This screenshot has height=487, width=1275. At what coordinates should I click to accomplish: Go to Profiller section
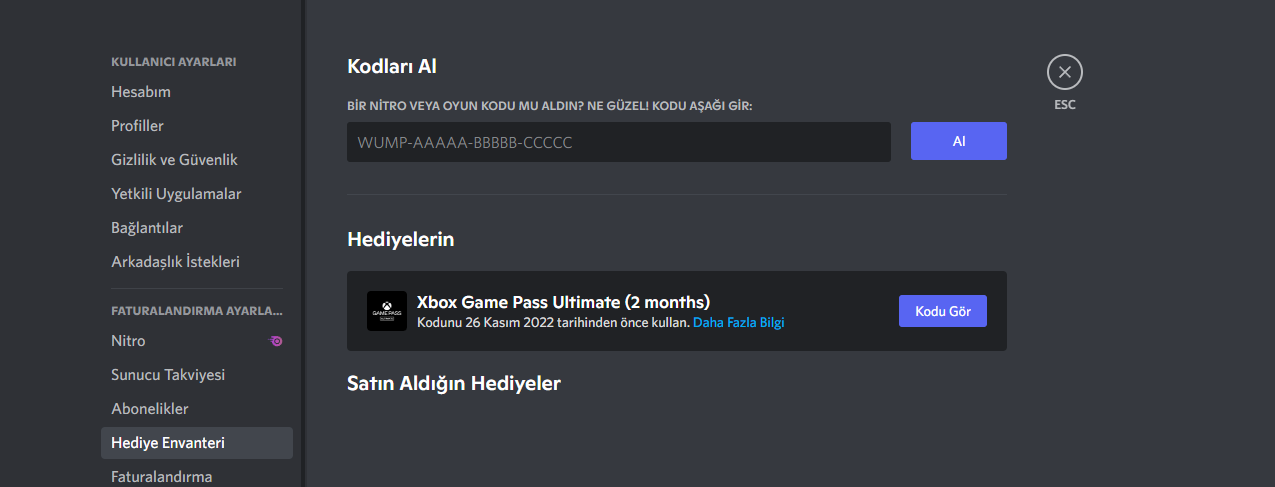point(137,126)
